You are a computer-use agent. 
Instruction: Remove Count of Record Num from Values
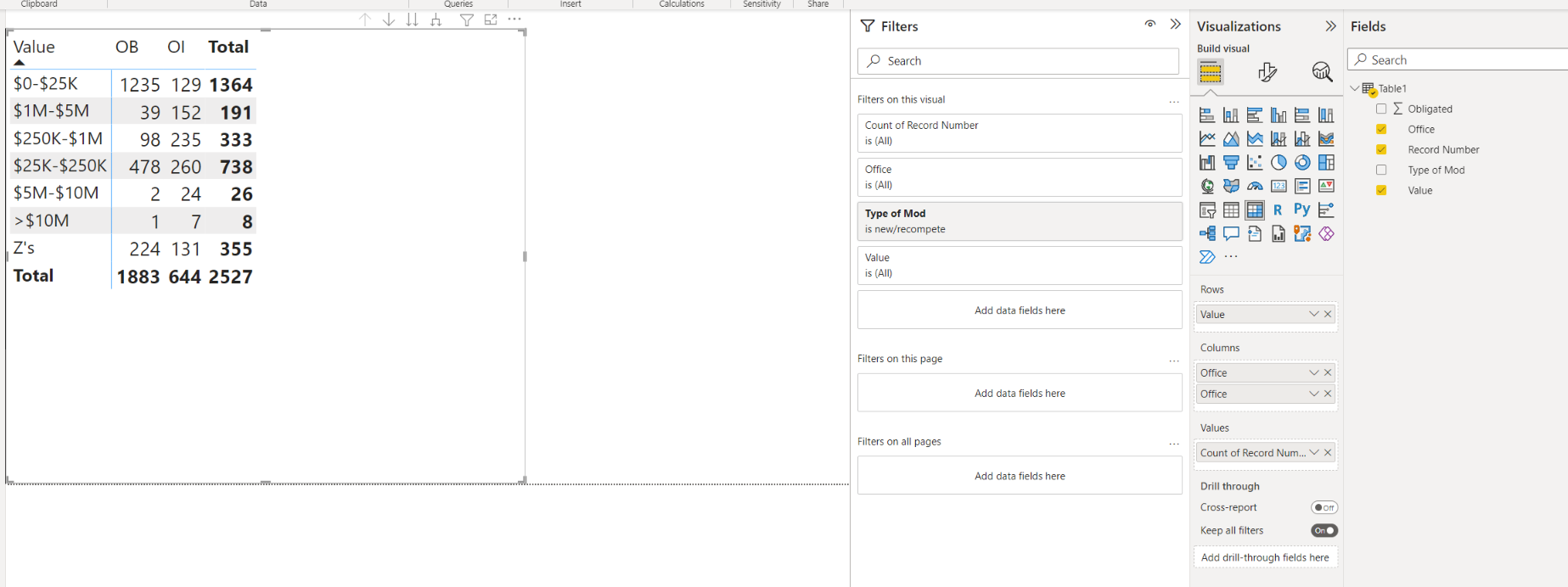tap(1328, 453)
